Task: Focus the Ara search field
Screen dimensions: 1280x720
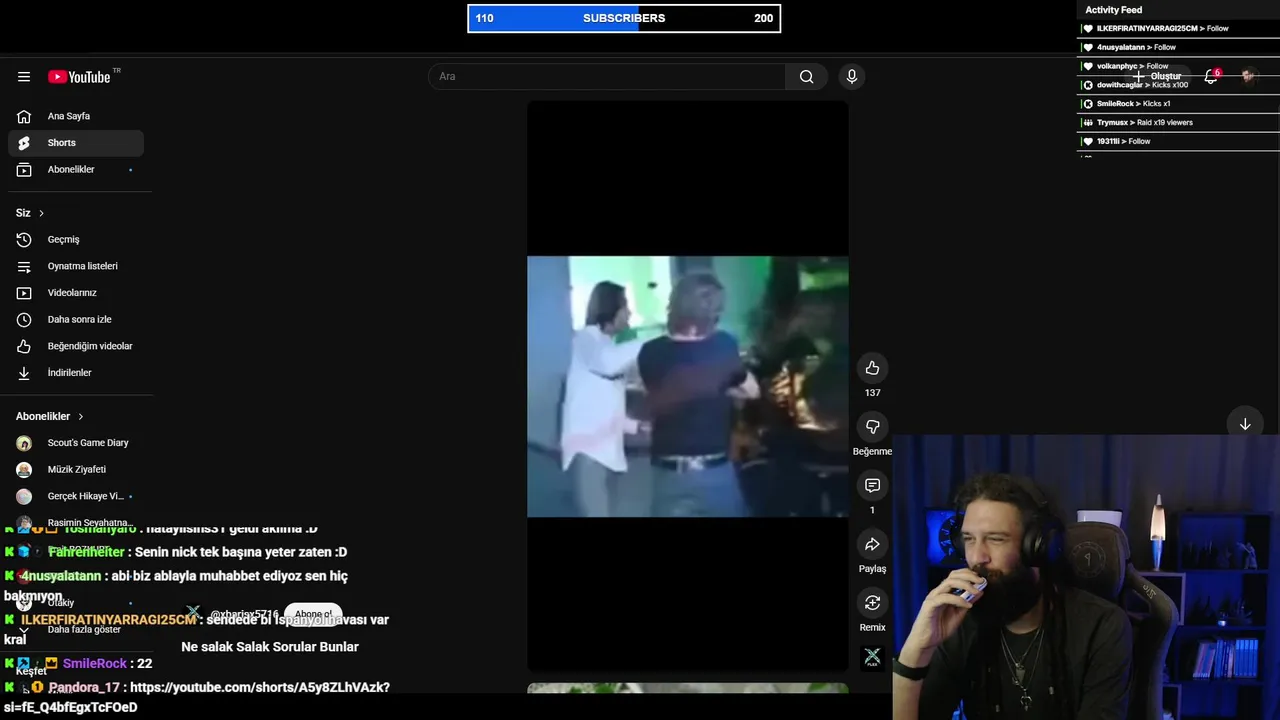Action: click(607, 77)
